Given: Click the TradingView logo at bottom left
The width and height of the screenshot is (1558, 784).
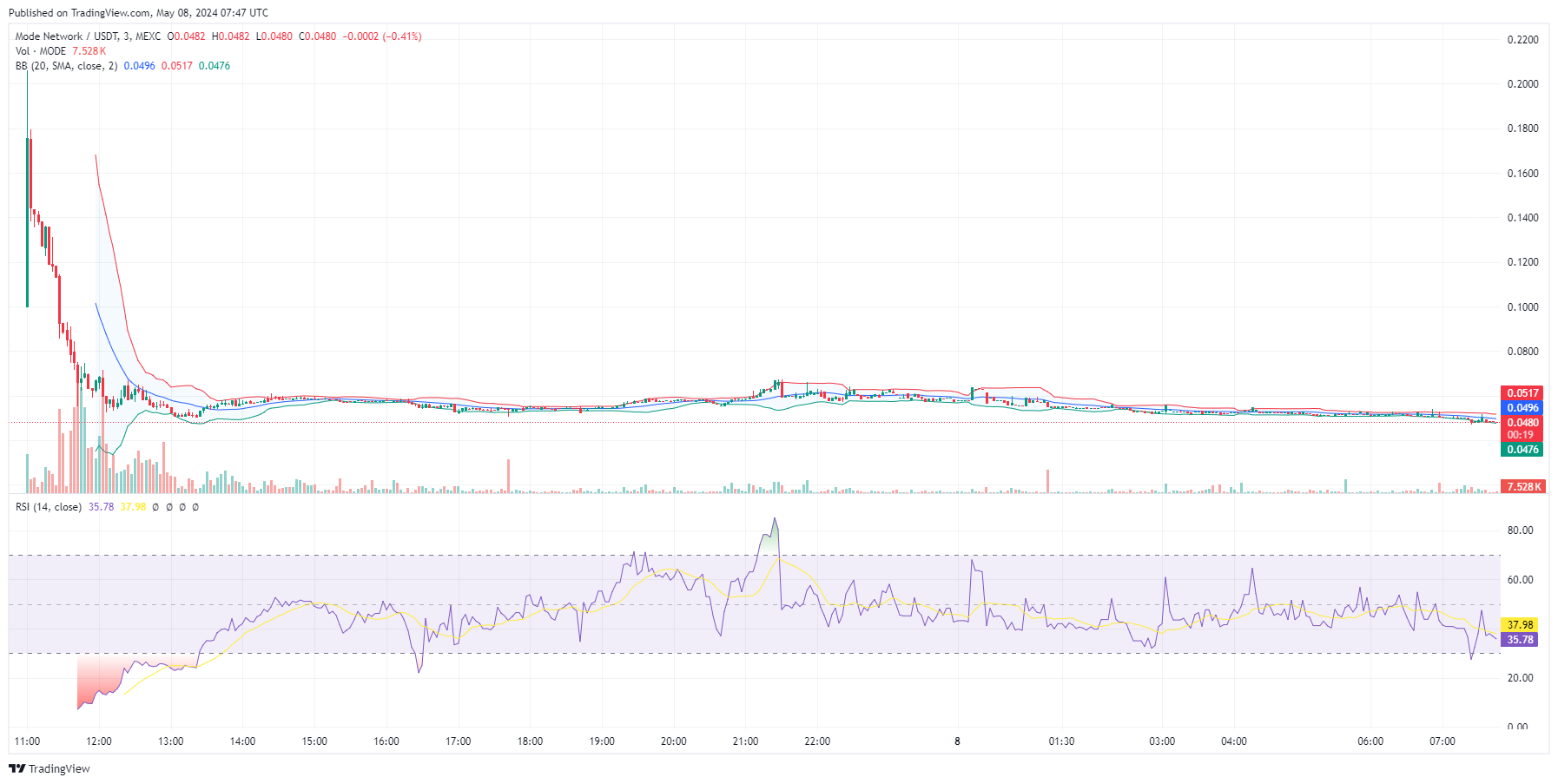Looking at the screenshot, I should point(50,768).
